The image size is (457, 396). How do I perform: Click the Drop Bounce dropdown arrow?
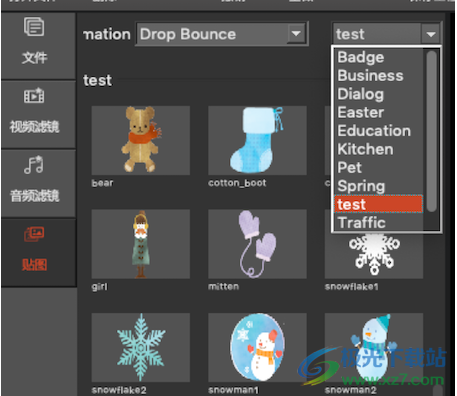pos(296,34)
